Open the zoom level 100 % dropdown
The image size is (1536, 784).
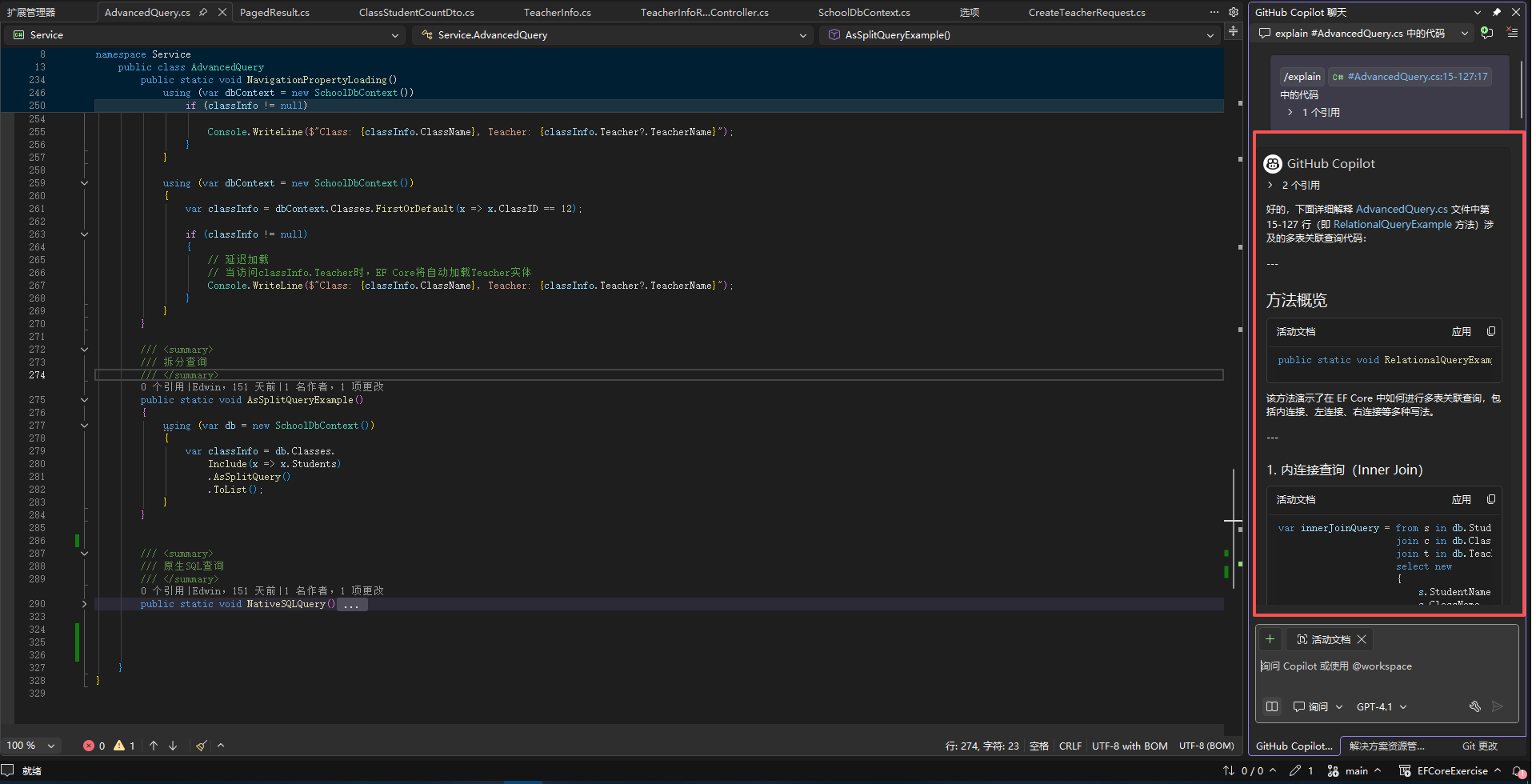click(30, 746)
